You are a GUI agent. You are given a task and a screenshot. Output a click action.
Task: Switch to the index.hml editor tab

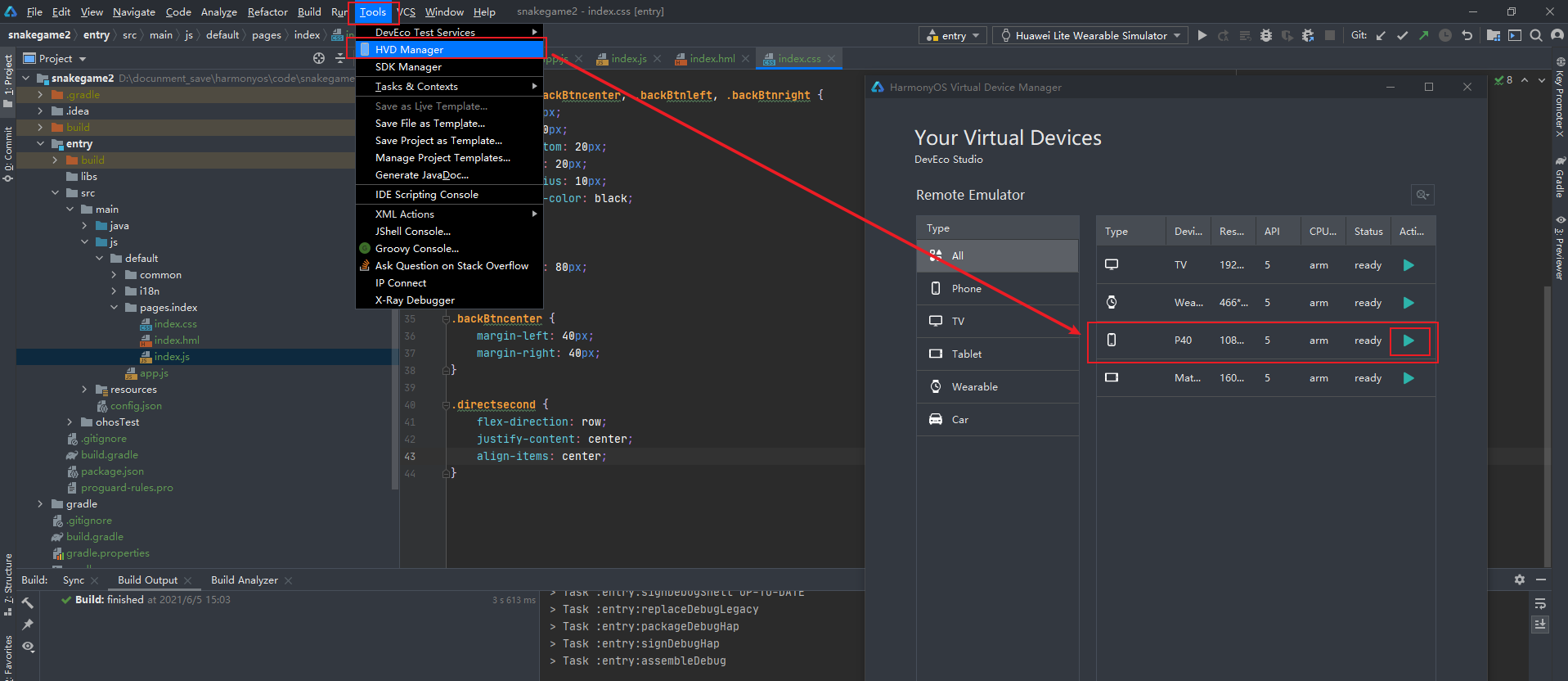point(712,58)
